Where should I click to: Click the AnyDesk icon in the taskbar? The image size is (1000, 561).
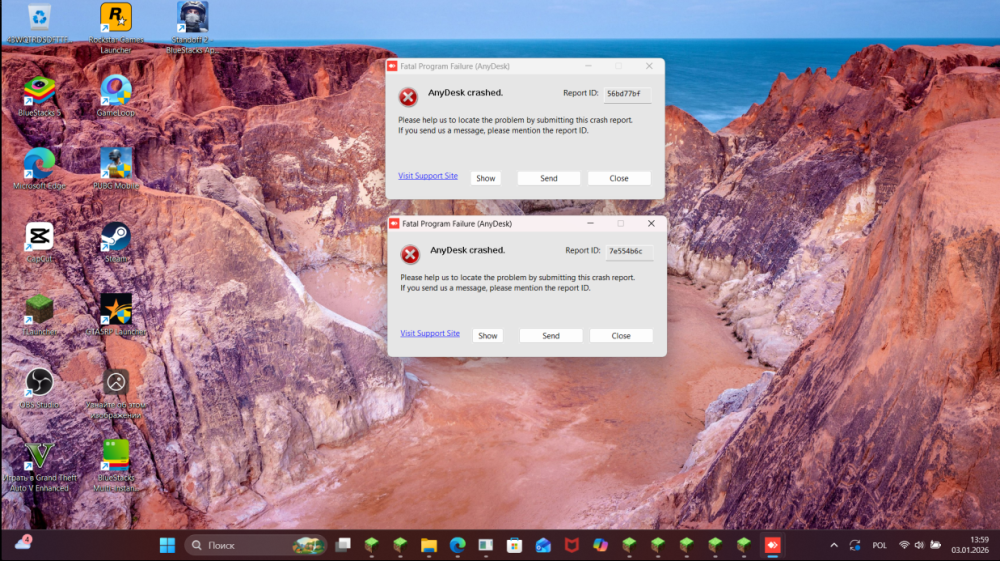pyautogui.click(x=772, y=545)
